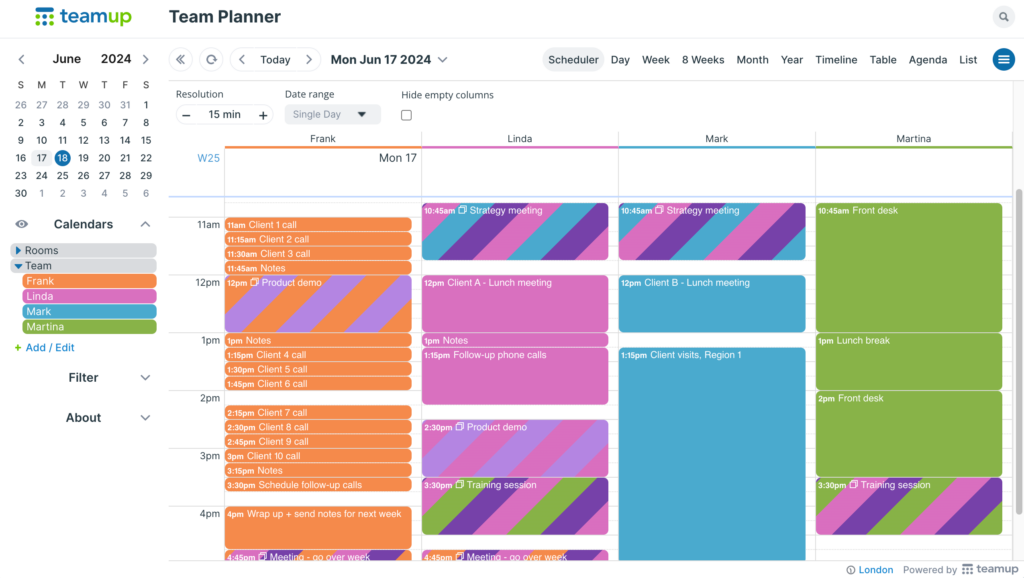Image resolution: width=1024 pixels, height=578 pixels.
Task: Click the Today button
Action: 274,59
